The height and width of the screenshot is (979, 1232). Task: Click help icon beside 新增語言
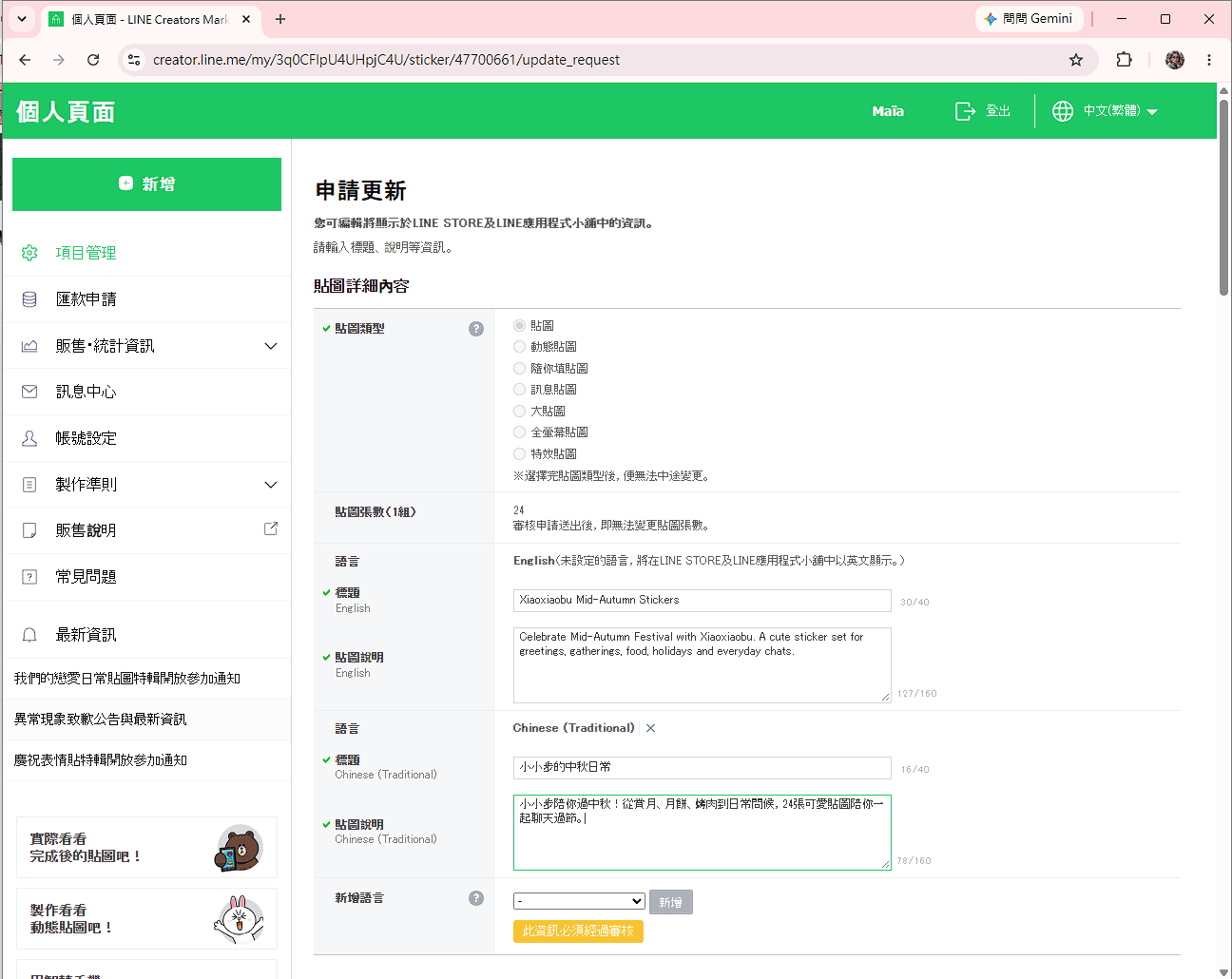coord(476,898)
